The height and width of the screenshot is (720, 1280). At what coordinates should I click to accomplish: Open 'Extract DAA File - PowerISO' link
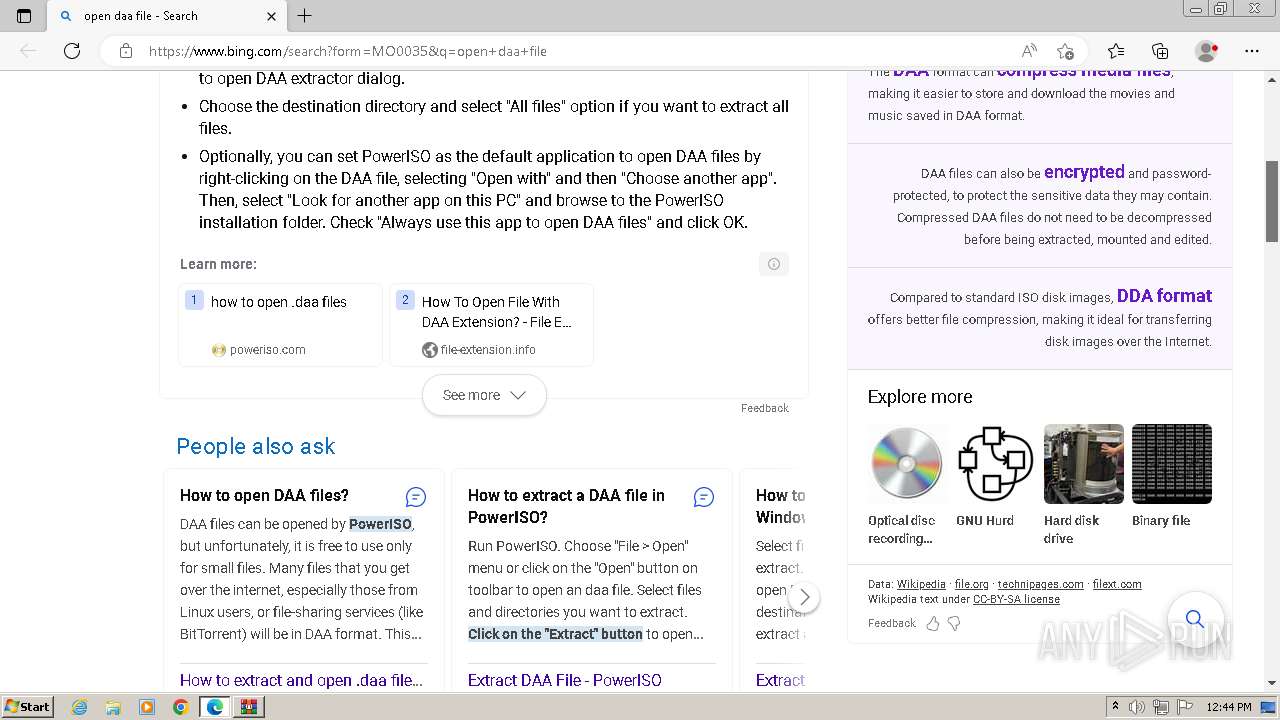[x=565, y=680]
